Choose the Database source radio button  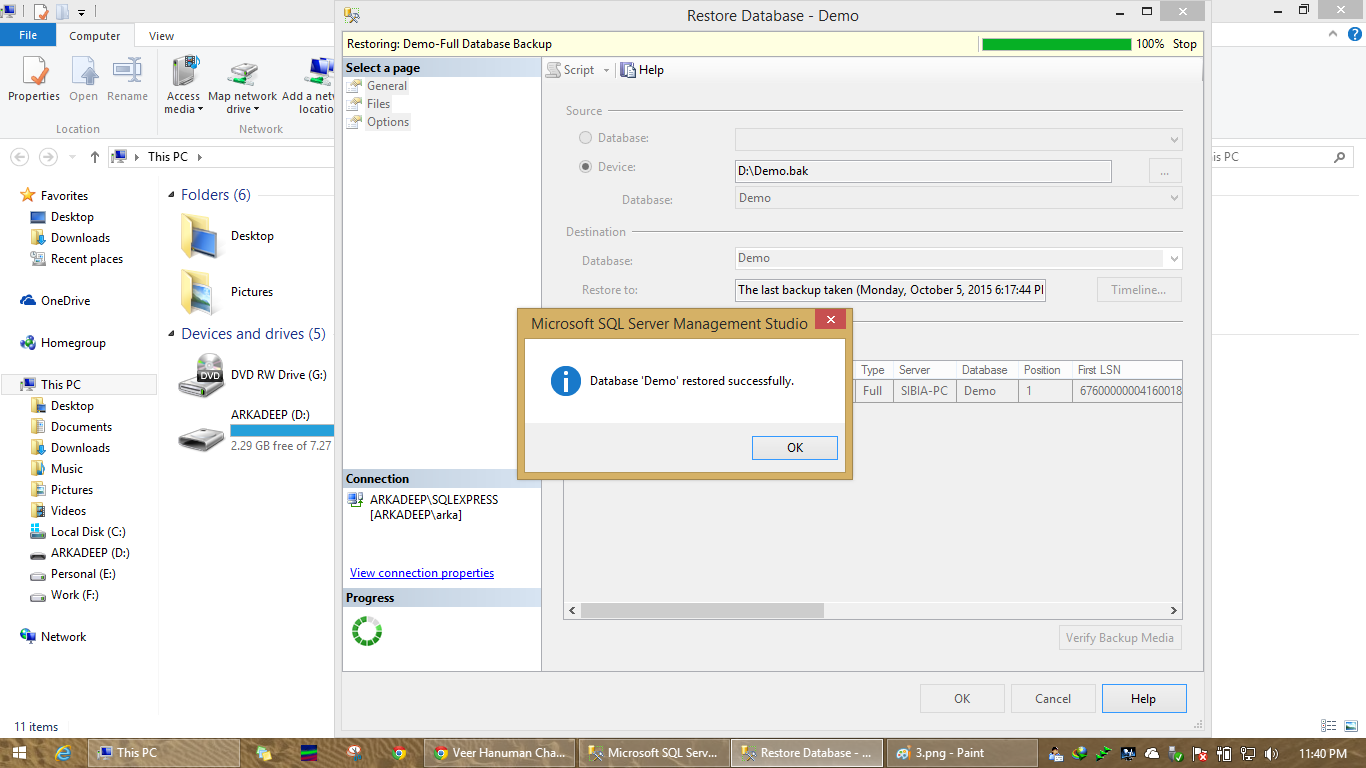point(586,138)
